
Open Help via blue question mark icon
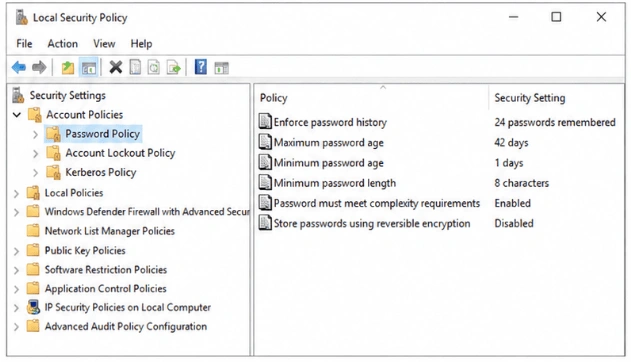[200, 67]
